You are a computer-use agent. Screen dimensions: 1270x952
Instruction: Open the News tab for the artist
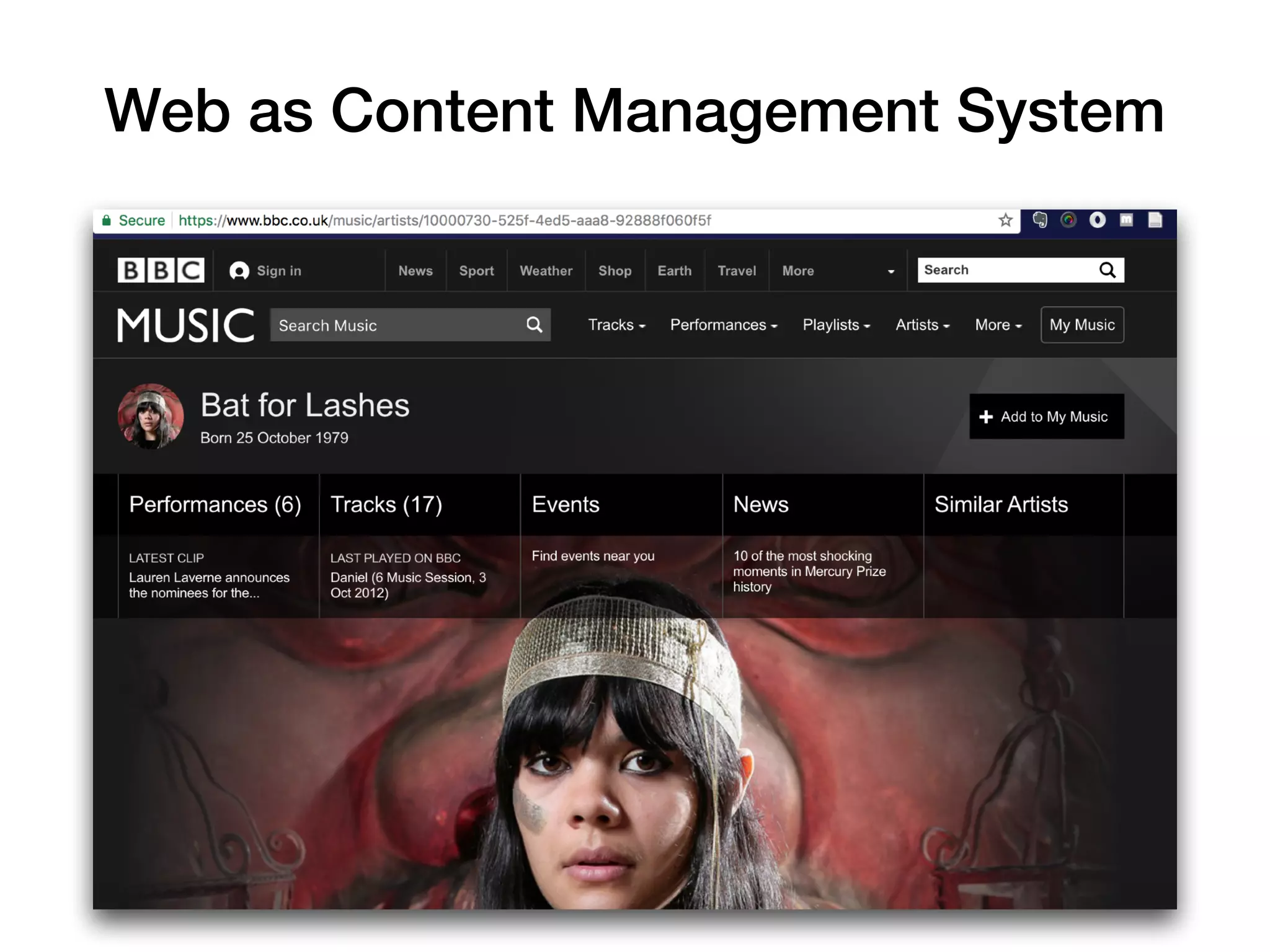pos(761,505)
